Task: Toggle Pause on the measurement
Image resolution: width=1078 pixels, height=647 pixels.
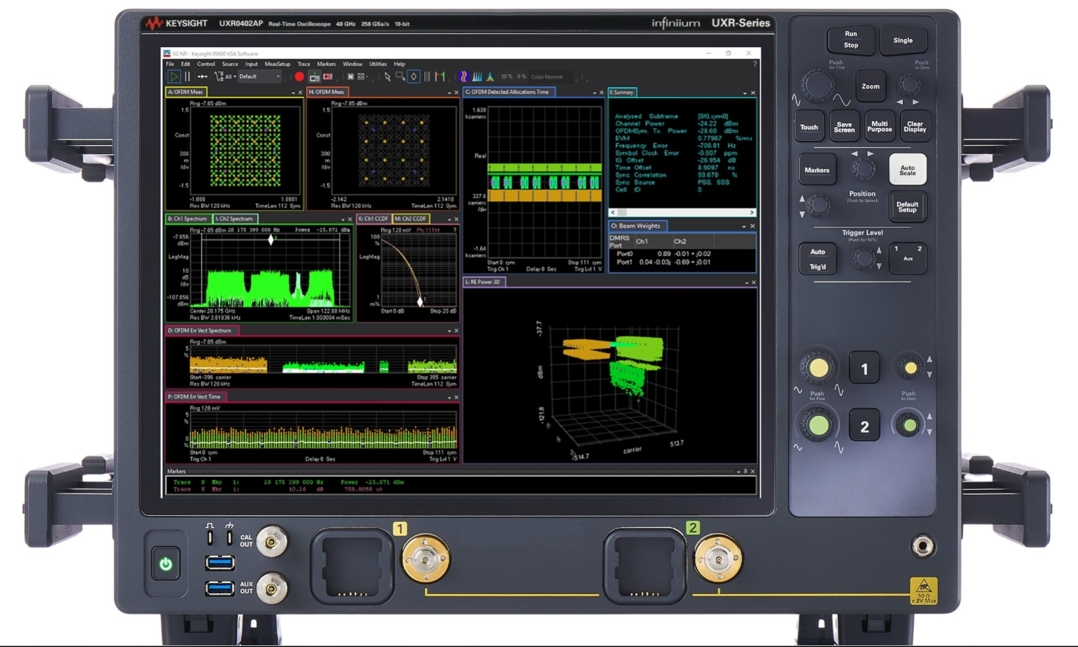Action: [186, 77]
